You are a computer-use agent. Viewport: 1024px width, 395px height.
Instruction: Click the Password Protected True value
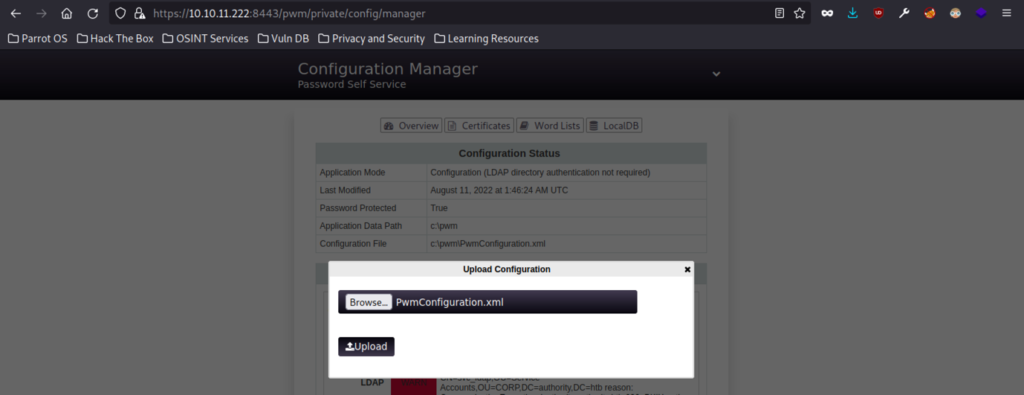(439, 208)
